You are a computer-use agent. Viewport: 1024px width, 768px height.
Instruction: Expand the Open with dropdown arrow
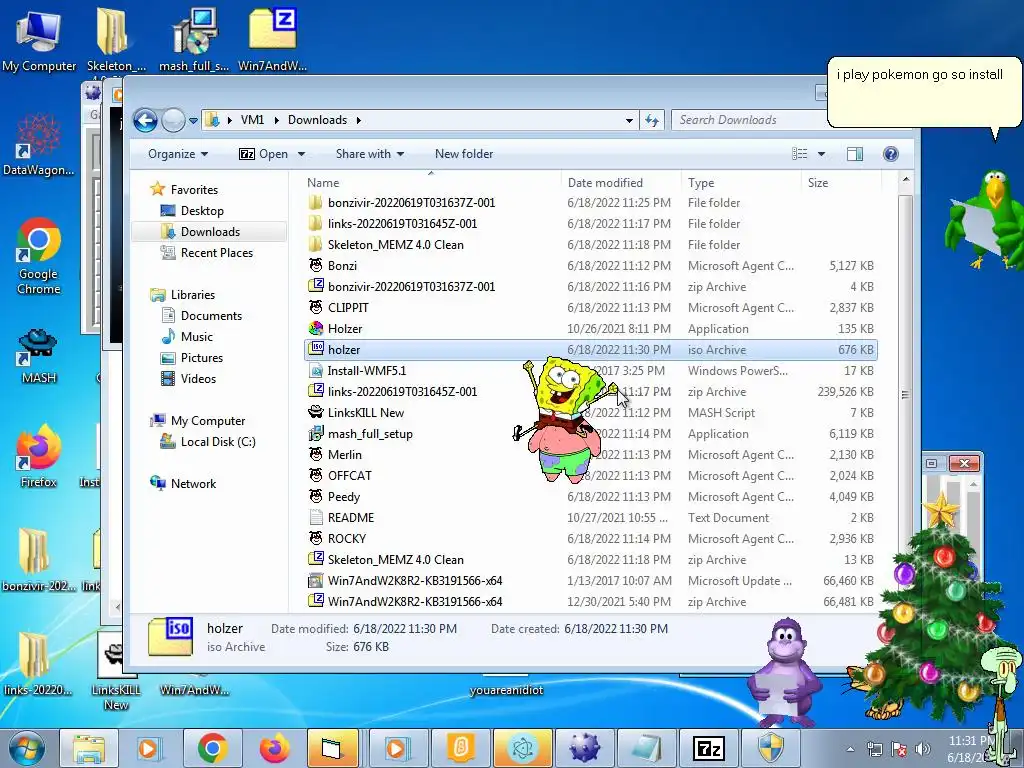[x=302, y=154]
